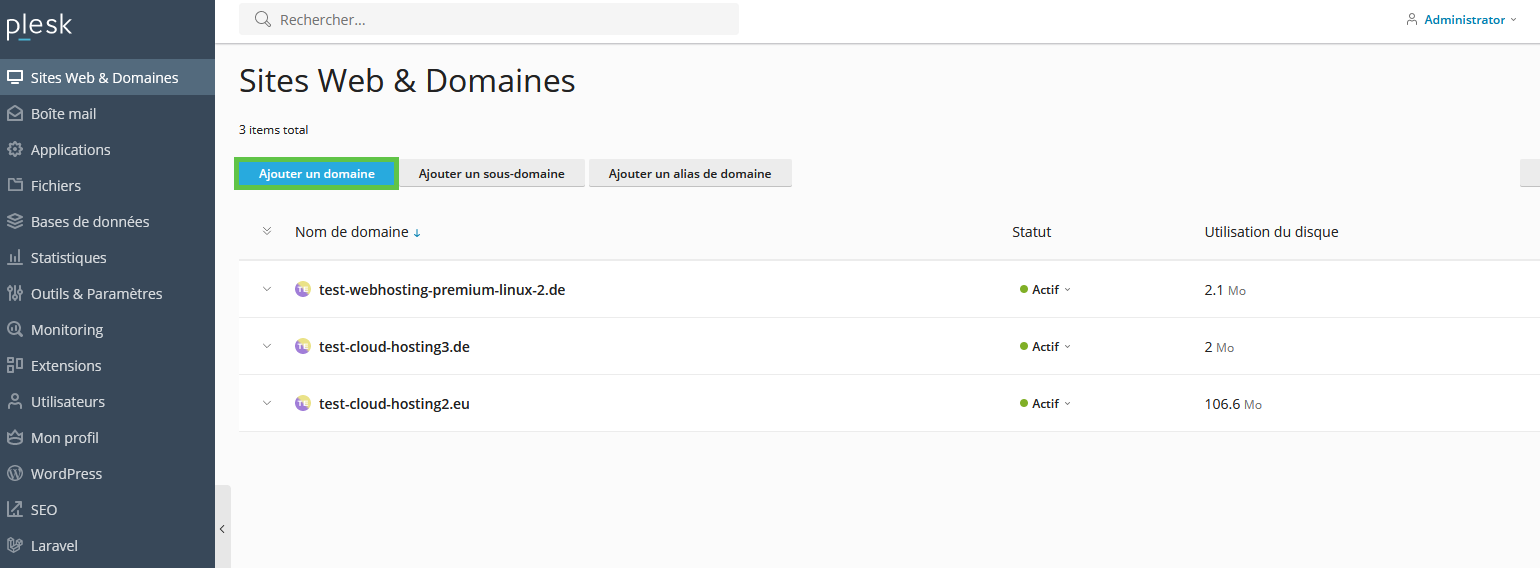Open the SEO sidebar entry
Viewport: 1540px width, 568px height.
[107, 509]
